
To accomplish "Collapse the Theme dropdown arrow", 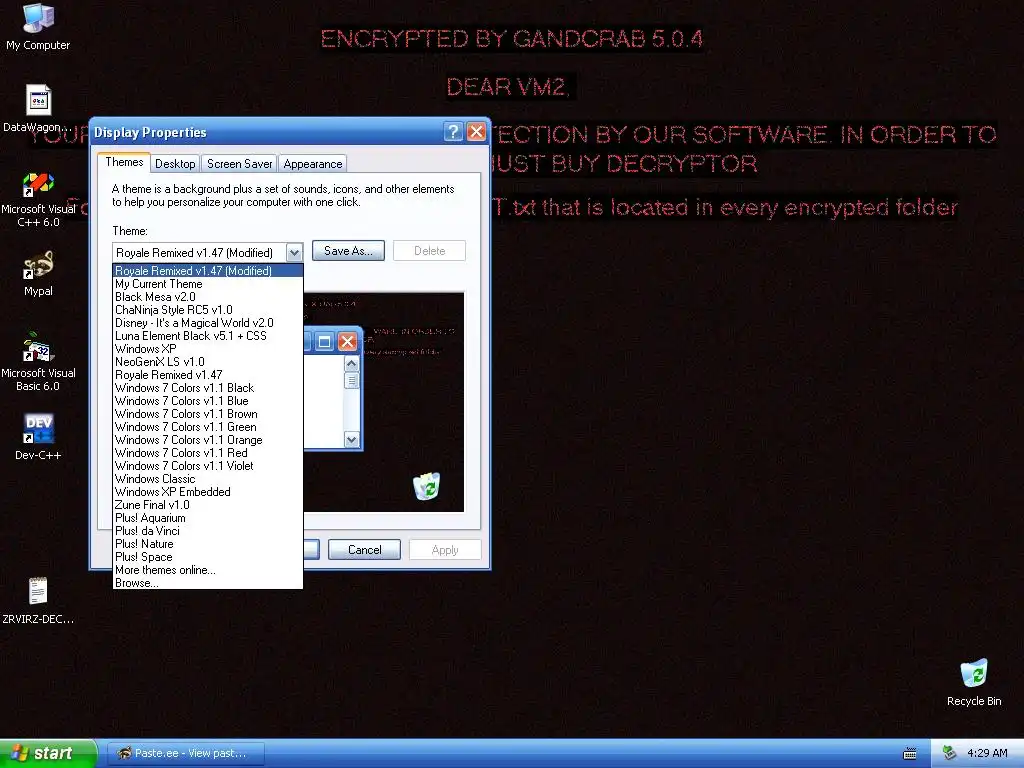I will (295, 252).
